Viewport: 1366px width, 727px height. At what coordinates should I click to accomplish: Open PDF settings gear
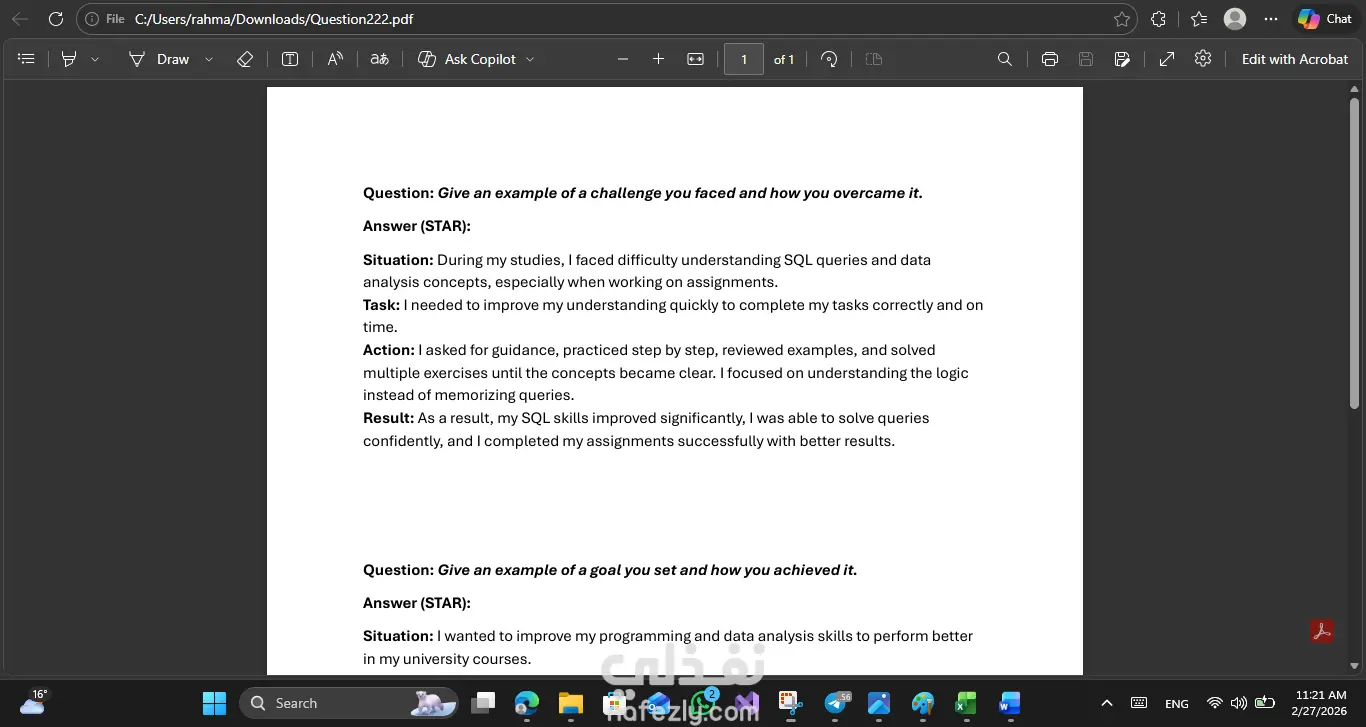[1203, 59]
